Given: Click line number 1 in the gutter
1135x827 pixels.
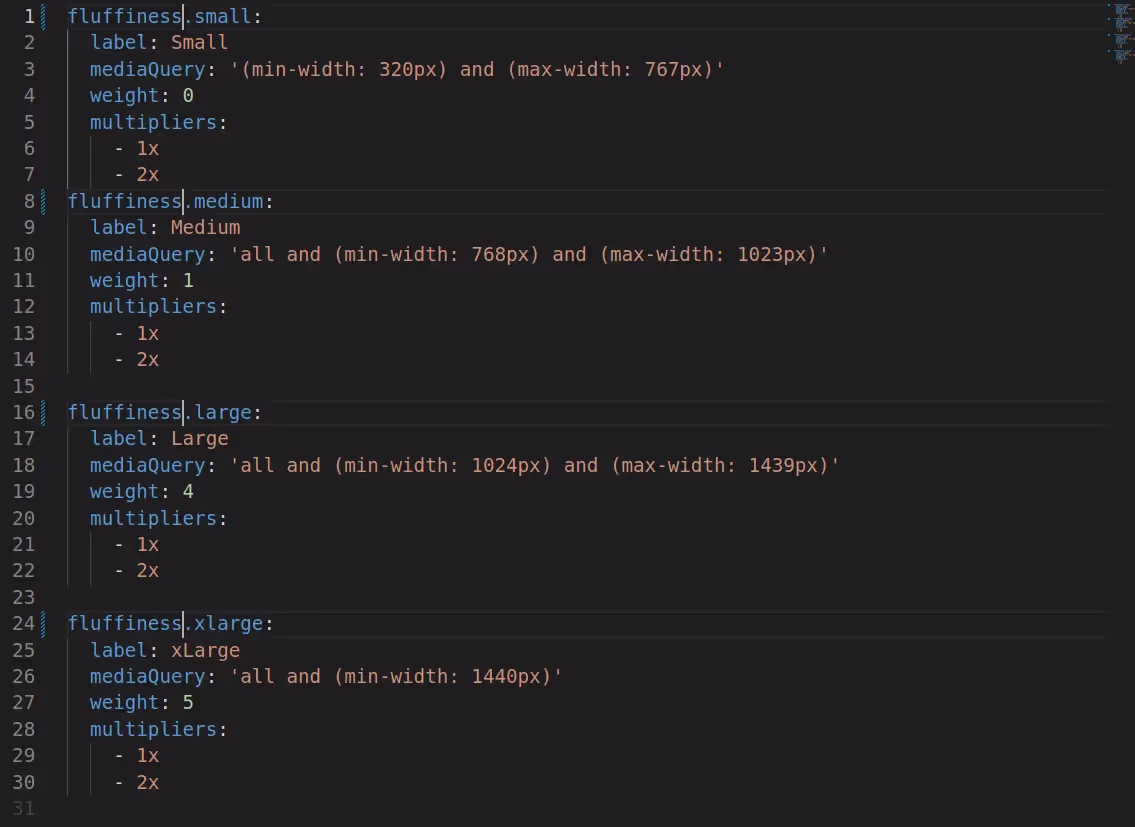Looking at the screenshot, I should coord(29,16).
